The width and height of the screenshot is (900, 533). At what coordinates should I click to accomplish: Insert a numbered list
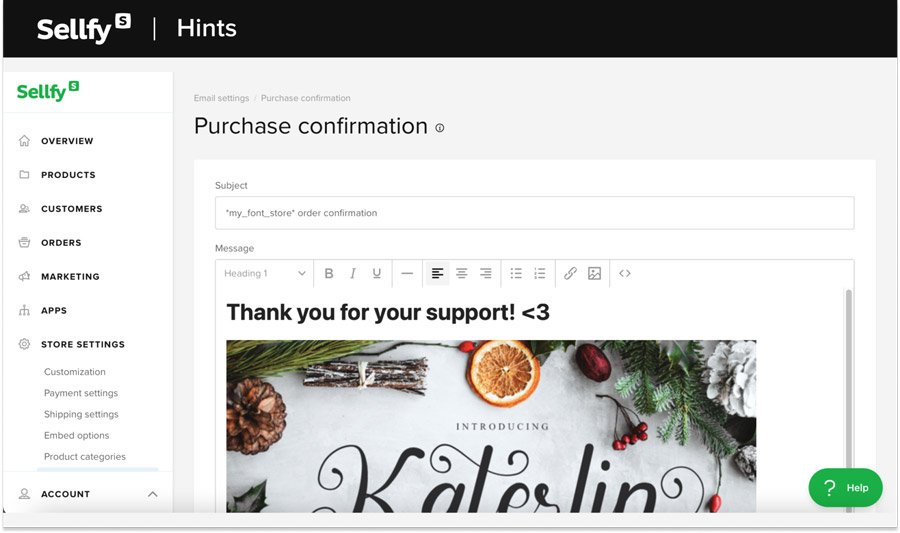pyautogui.click(x=540, y=273)
